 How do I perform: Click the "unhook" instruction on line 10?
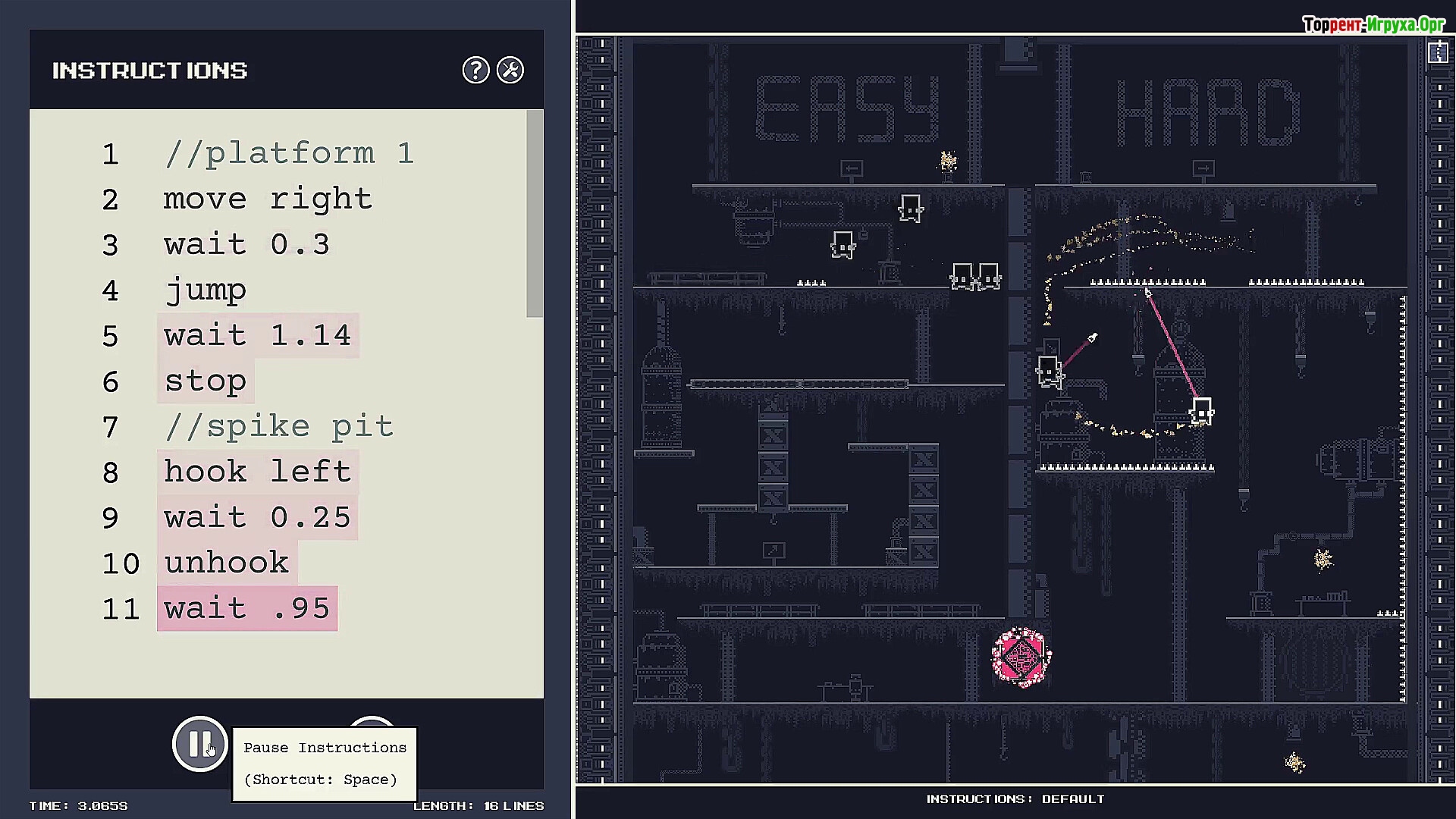click(226, 563)
